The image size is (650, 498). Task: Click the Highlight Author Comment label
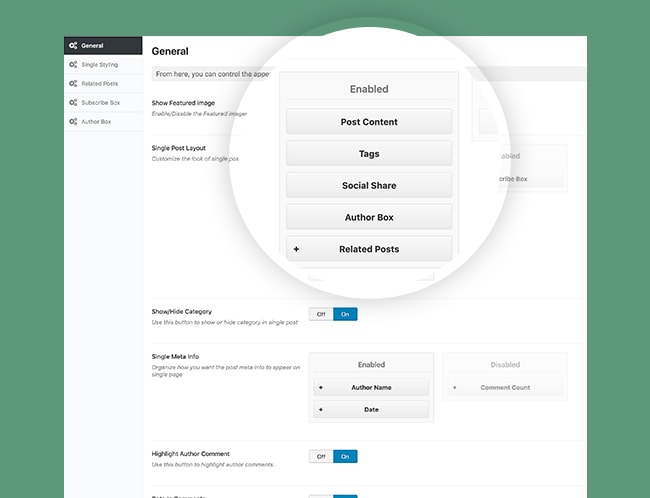pos(191,454)
